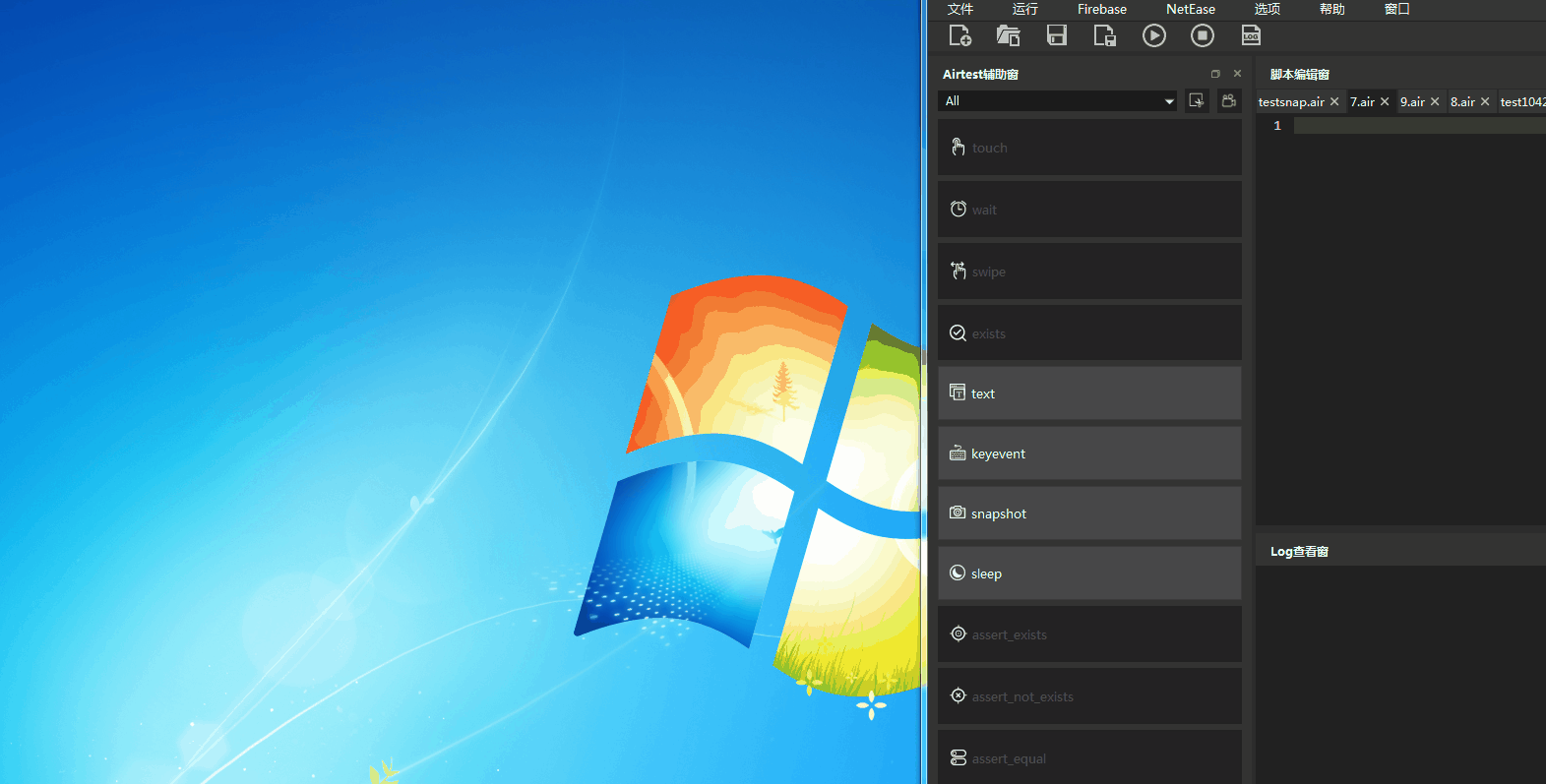This screenshot has width=1546, height=784.
Task: Select the sleep command
Action: [1089, 573]
